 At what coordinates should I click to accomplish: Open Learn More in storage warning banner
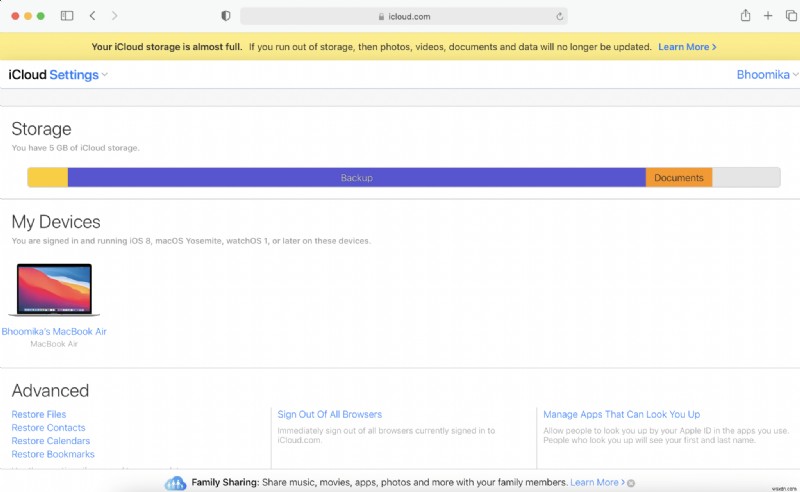[687, 47]
